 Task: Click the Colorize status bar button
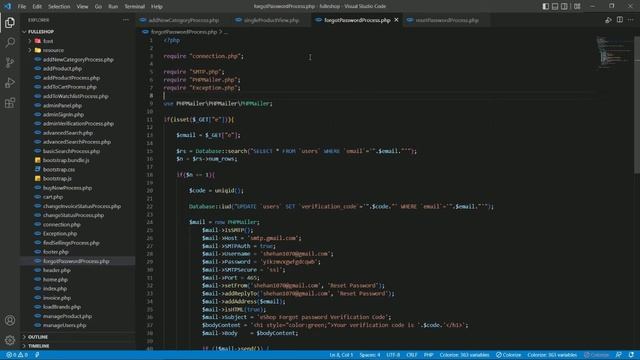[x=509, y=355]
